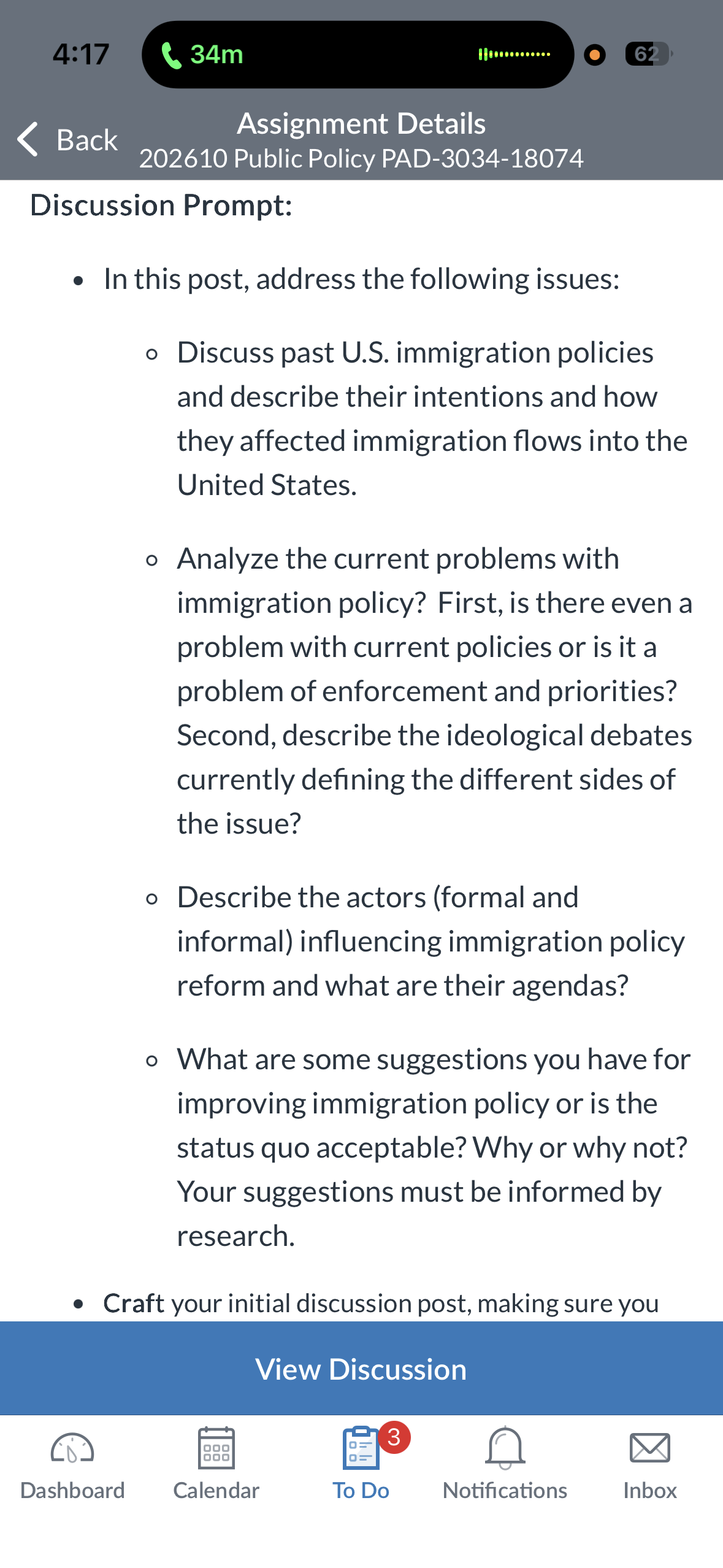This screenshot has width=723, height=1568.
Task: Tap the green phone call icon
Action: (171, 55)
